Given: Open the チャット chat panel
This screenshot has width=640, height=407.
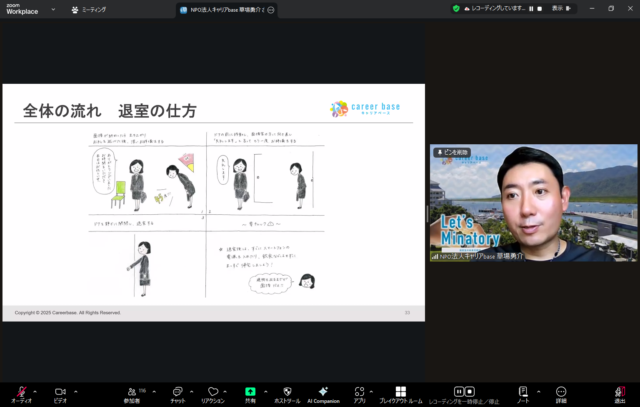Looking at the screenshot, I should click(176, 392).
